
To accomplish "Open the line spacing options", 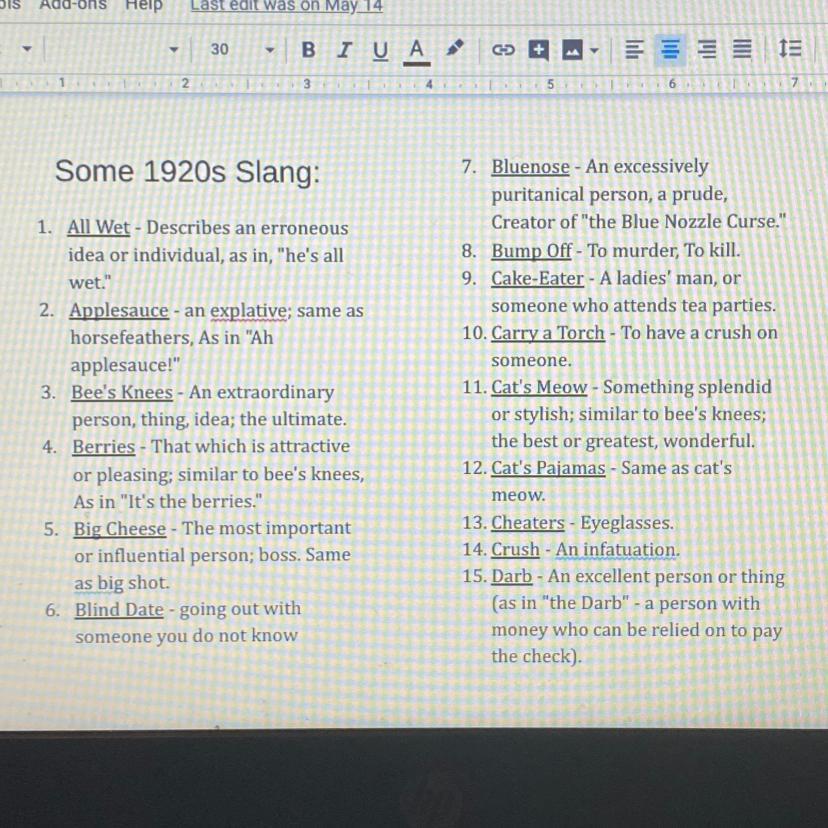I will coord(790,49).
